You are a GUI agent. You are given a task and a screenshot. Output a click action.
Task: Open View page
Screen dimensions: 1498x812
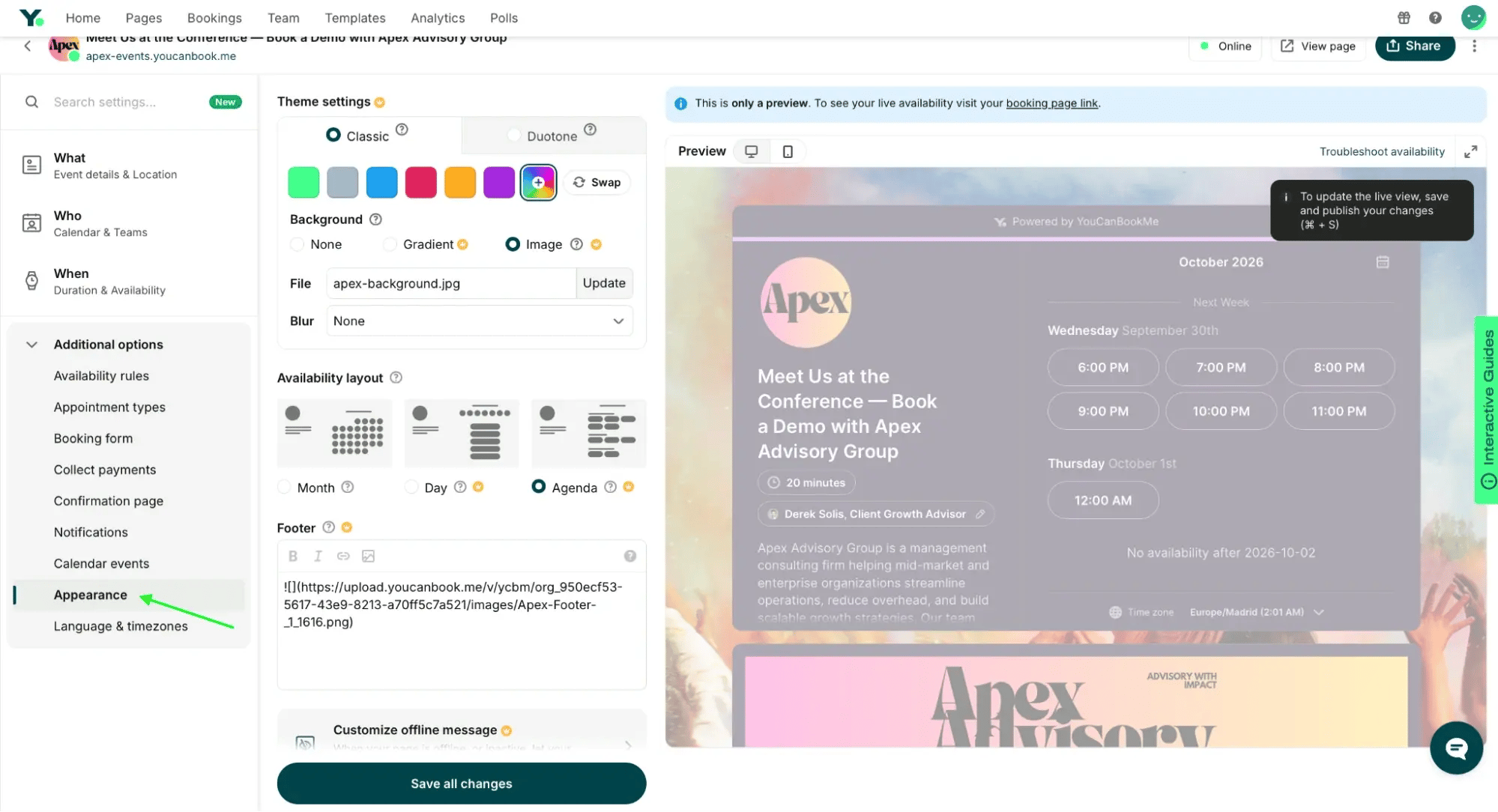[x=1318, y=46]
